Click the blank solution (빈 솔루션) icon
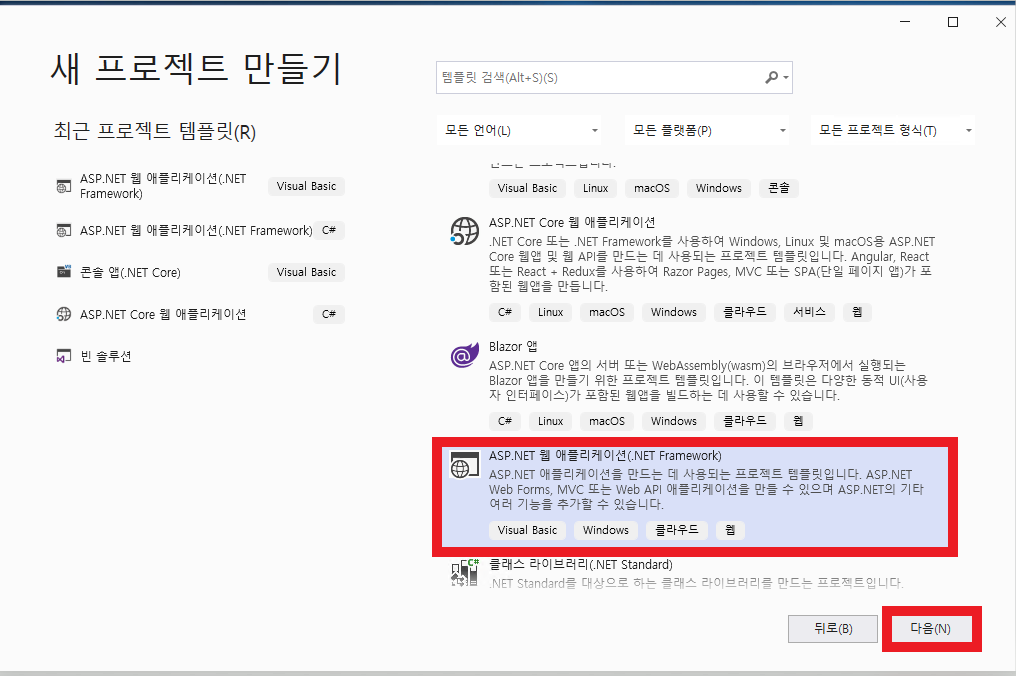Screen dimensions: 1016x676 coord(64,356)
